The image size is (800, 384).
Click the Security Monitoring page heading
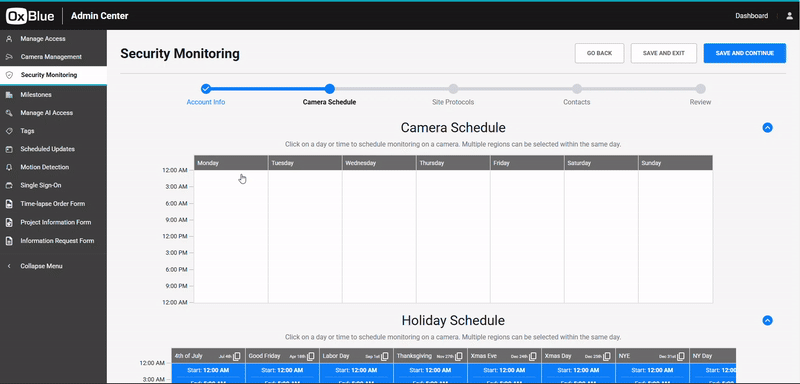pos(180,54)
